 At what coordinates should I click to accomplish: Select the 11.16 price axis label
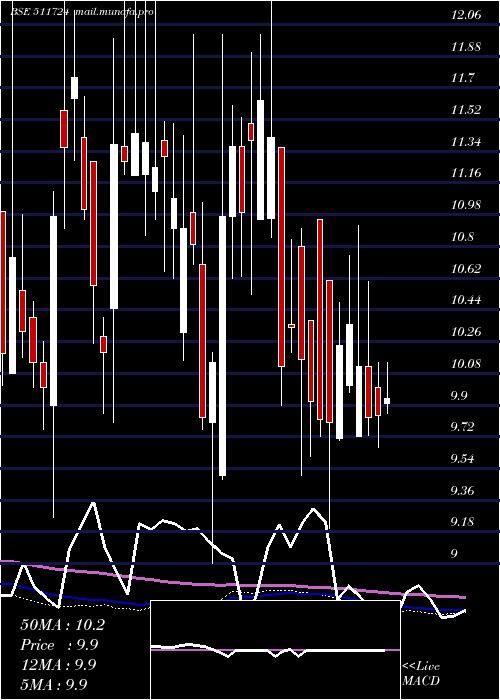[466, 173]
